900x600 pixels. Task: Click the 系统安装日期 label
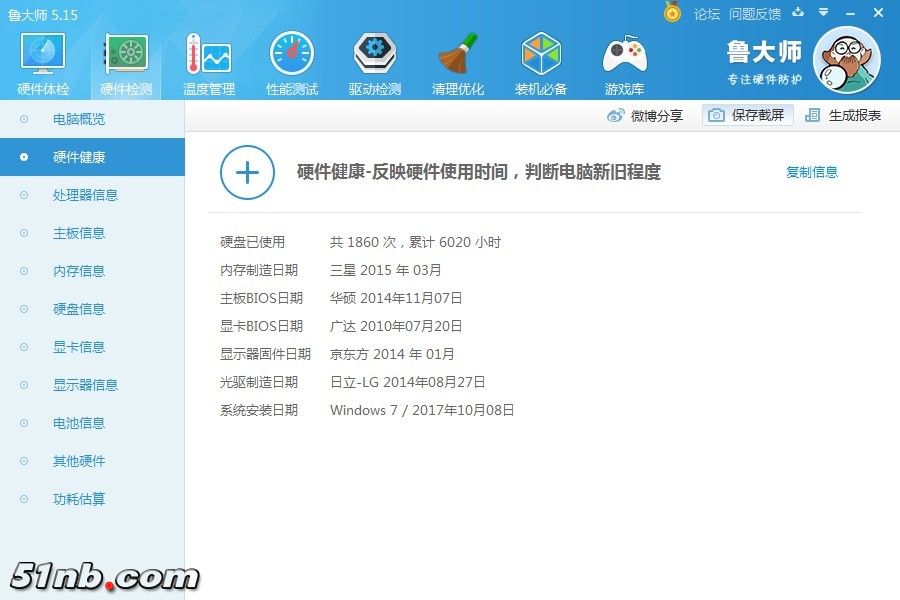click(259, 410)
